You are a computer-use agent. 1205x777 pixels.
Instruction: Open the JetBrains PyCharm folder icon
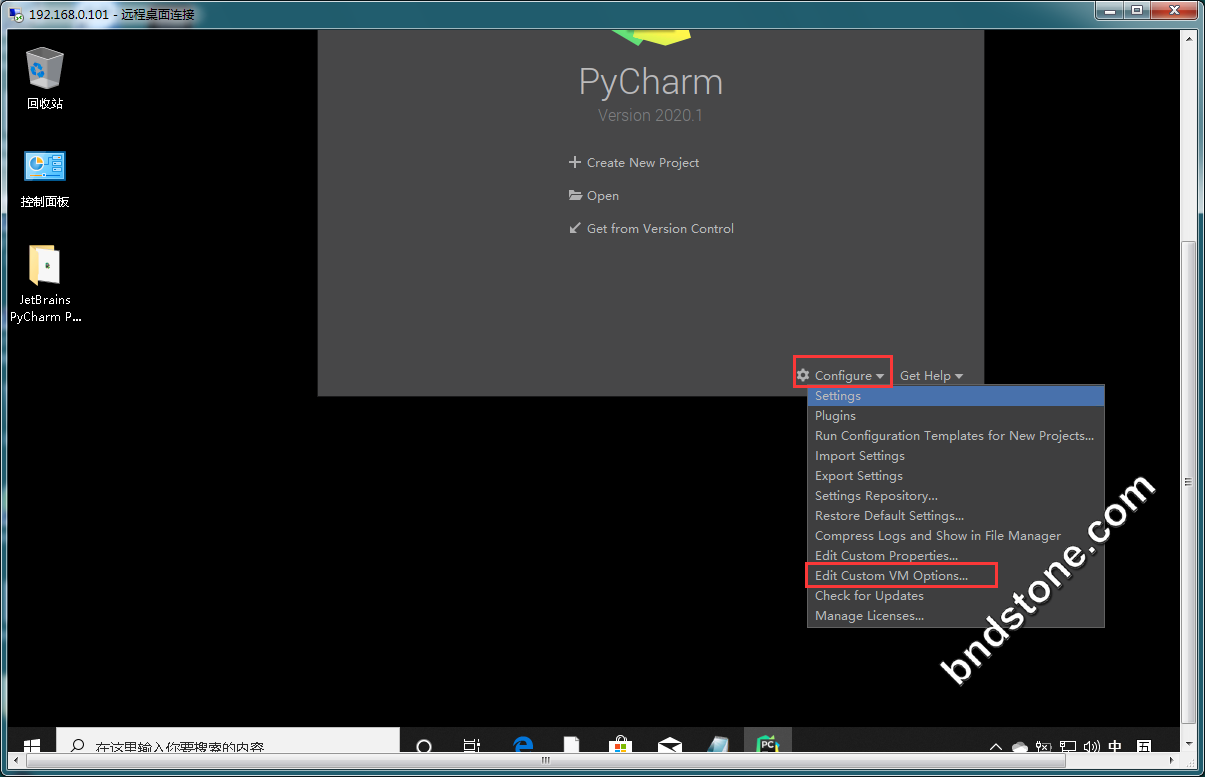pyautogui.click(x=45, y=280)
